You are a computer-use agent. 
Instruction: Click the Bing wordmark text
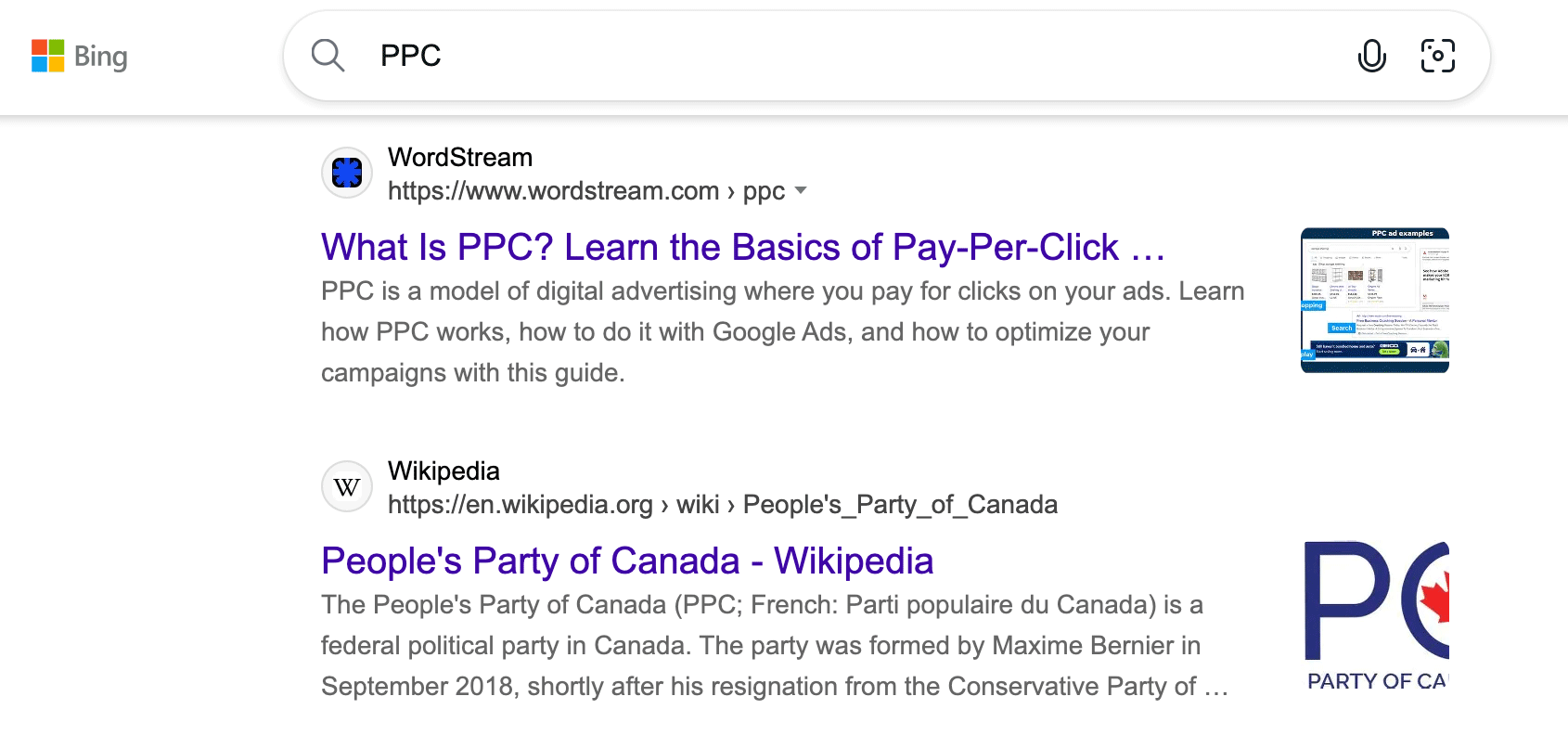tap(100, 57)
